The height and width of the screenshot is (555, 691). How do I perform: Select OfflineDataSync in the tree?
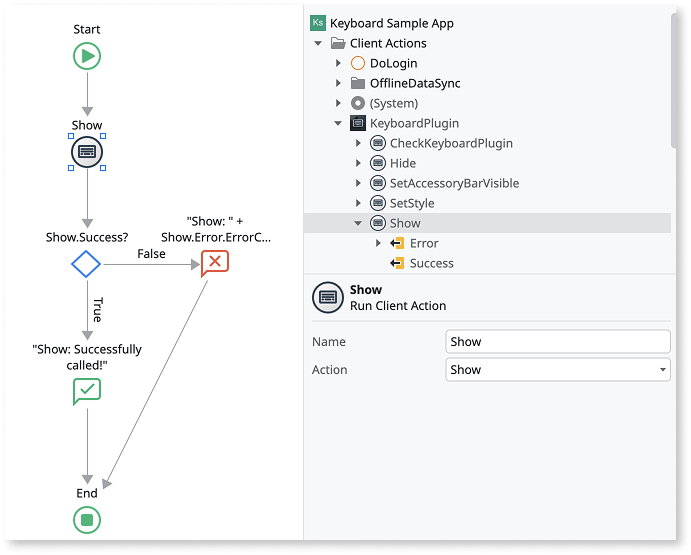click(x=415, y=83)
